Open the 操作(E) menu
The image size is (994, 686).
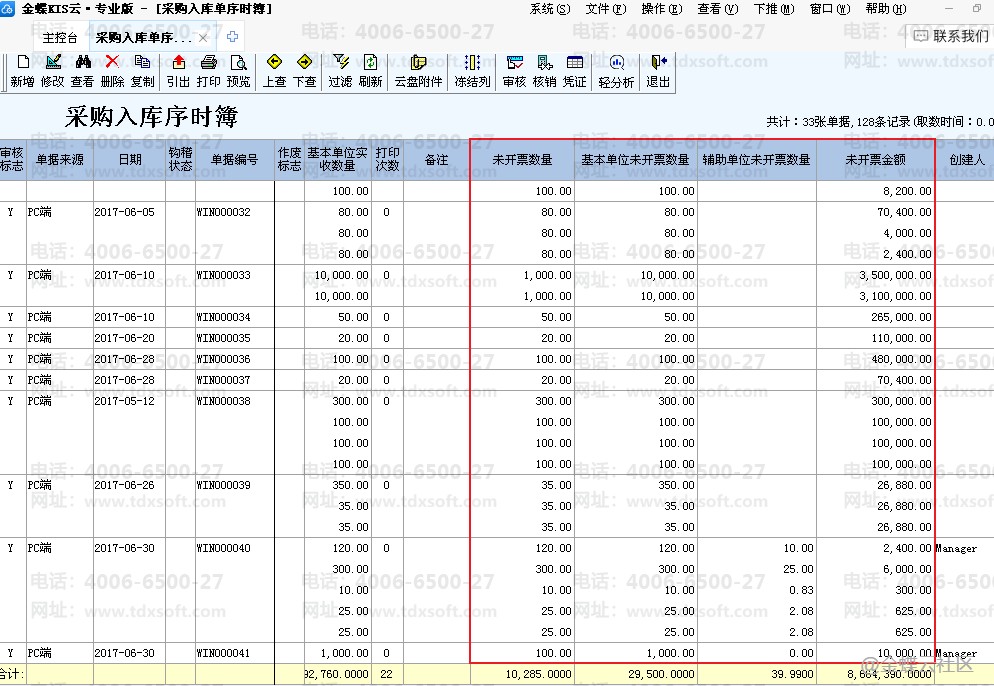click(662, 9)
